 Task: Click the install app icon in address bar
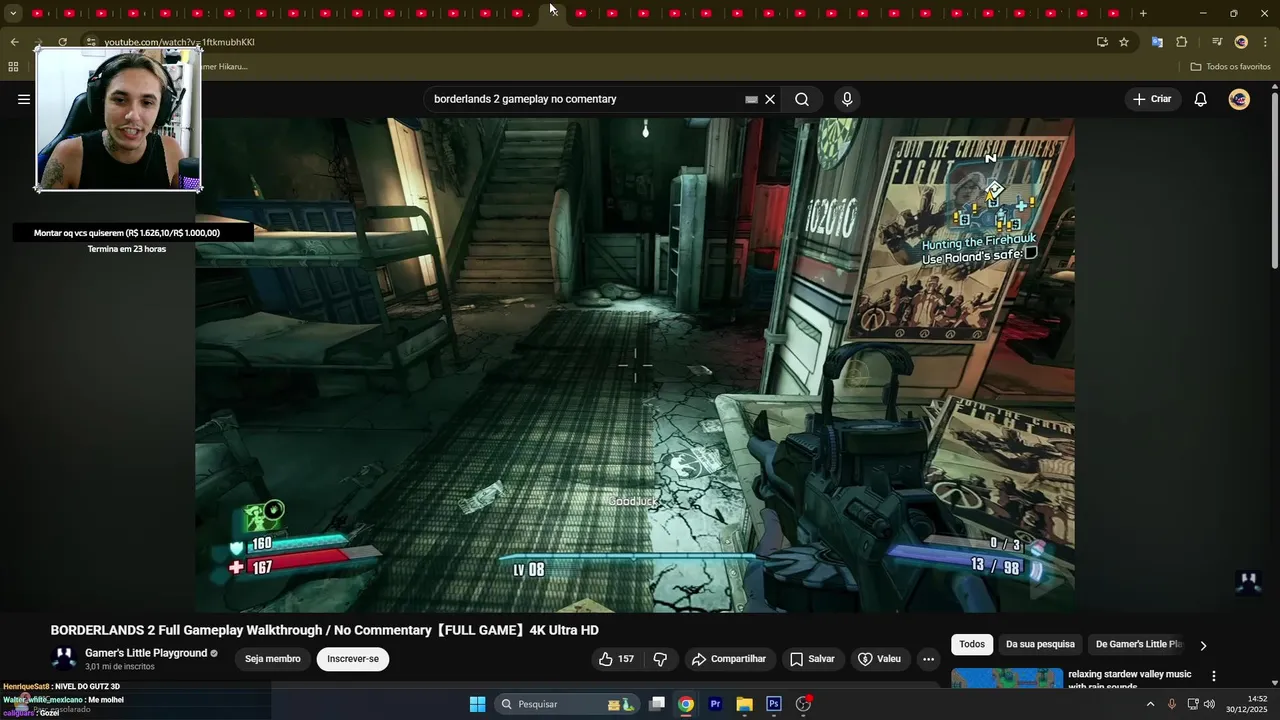[1102, 42]
